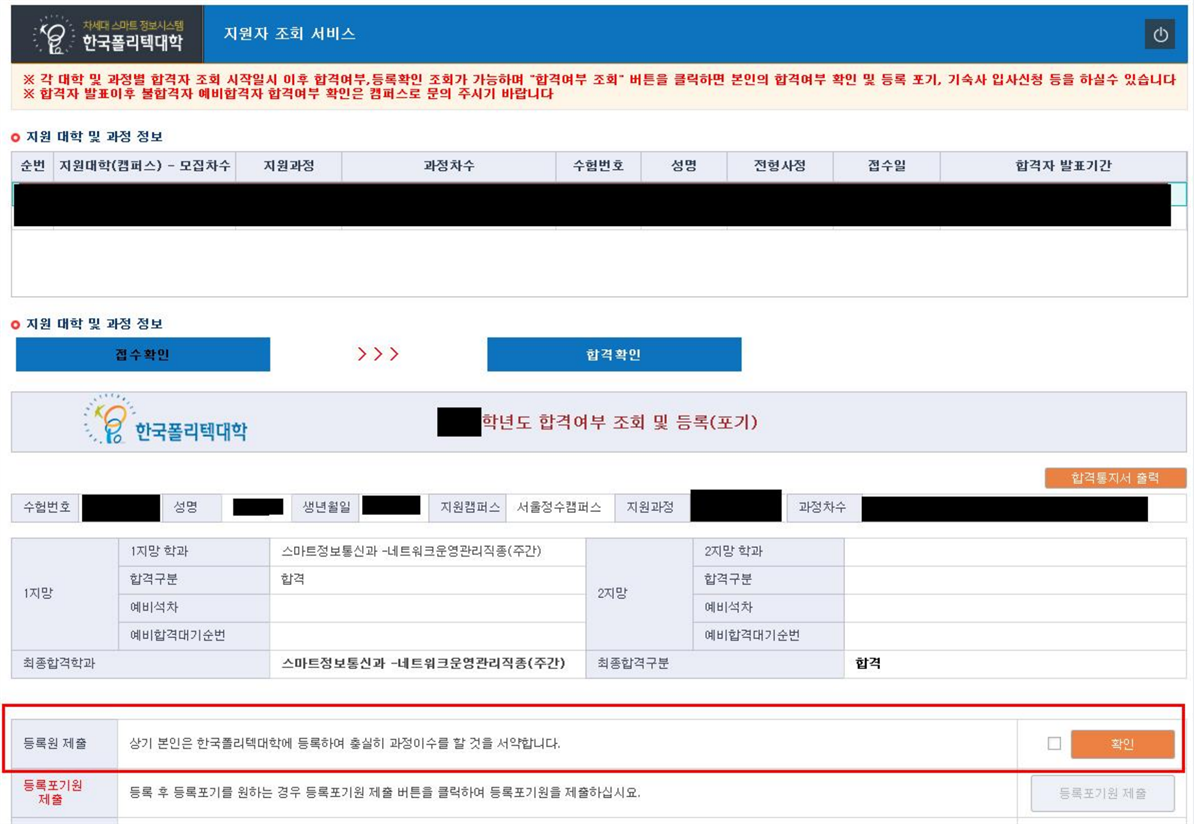The height and width of the screenshot is (824, 1194).
Task: Click the 서울정수캠퍼스 campus value
Action: pos(559,507)
